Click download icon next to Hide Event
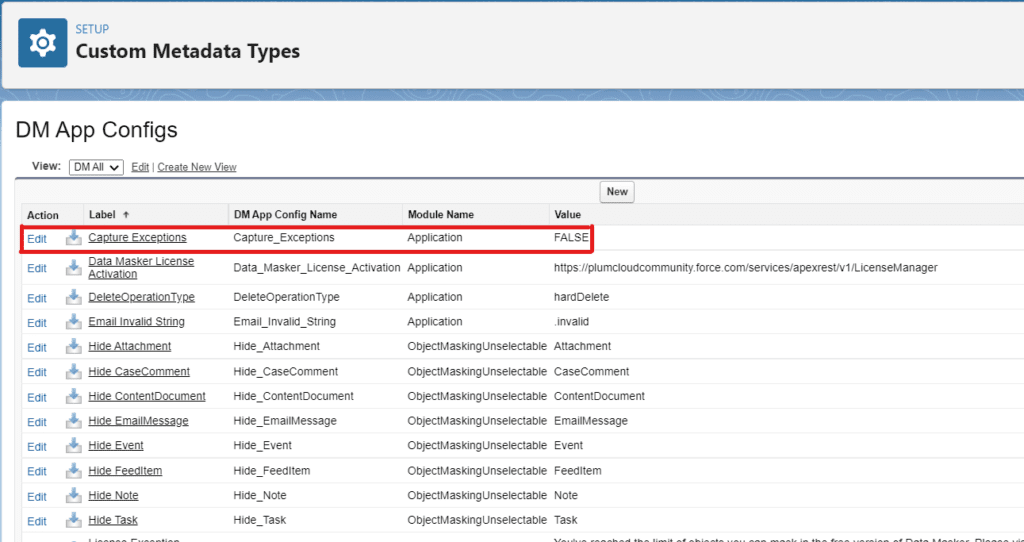The width and height of the screenshot is (1024, 542). pos(73,446)
